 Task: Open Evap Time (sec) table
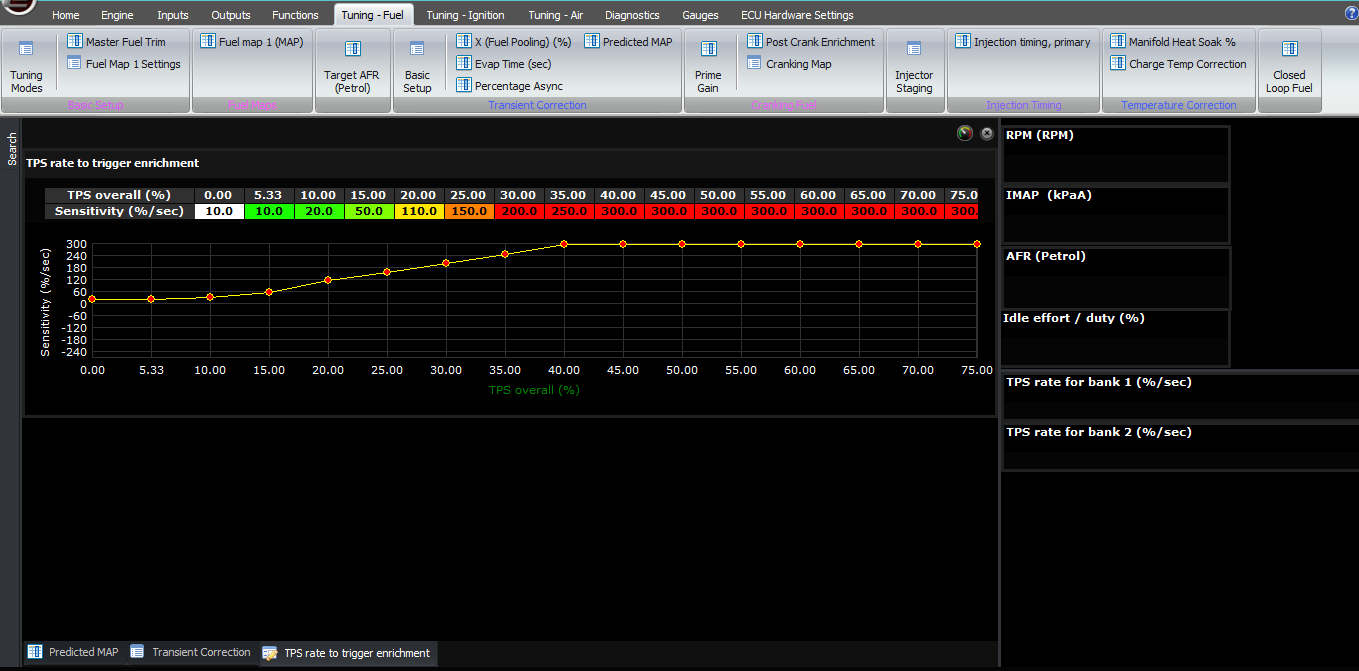pyautogui.click(x=504, y=63)
